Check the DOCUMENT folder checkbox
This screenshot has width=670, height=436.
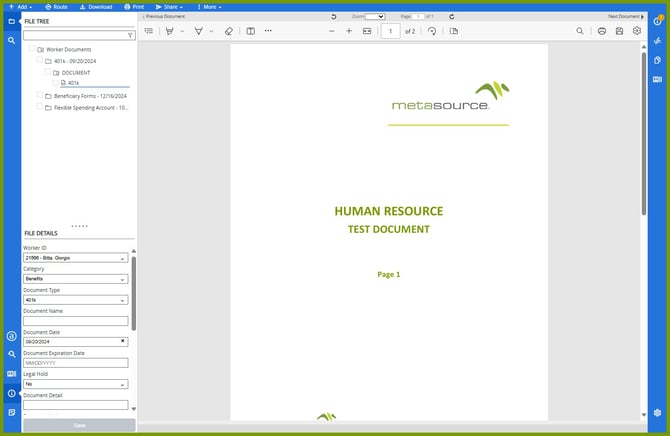tap(47, 71)
